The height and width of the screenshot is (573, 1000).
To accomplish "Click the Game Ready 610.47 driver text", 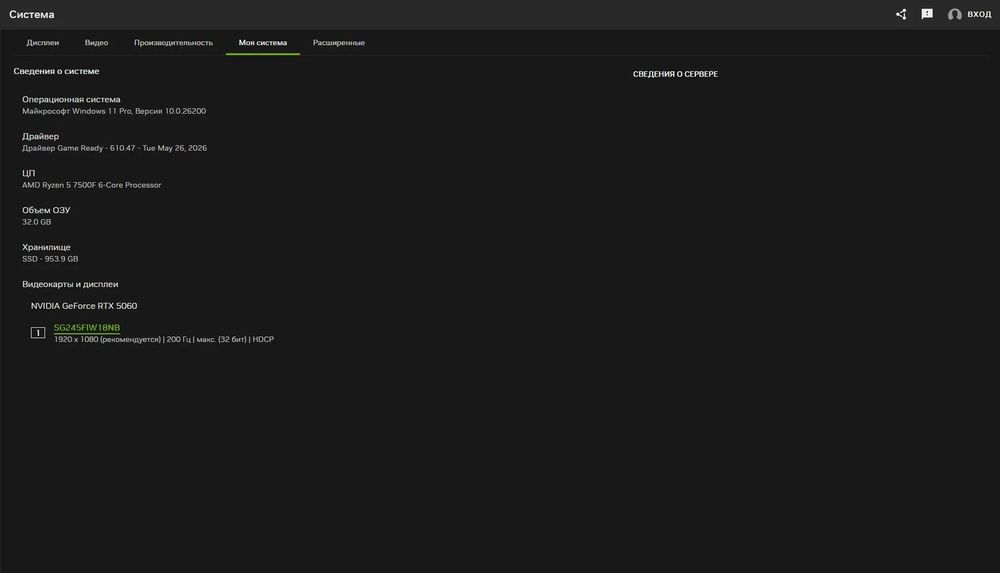I will point(115,148).
